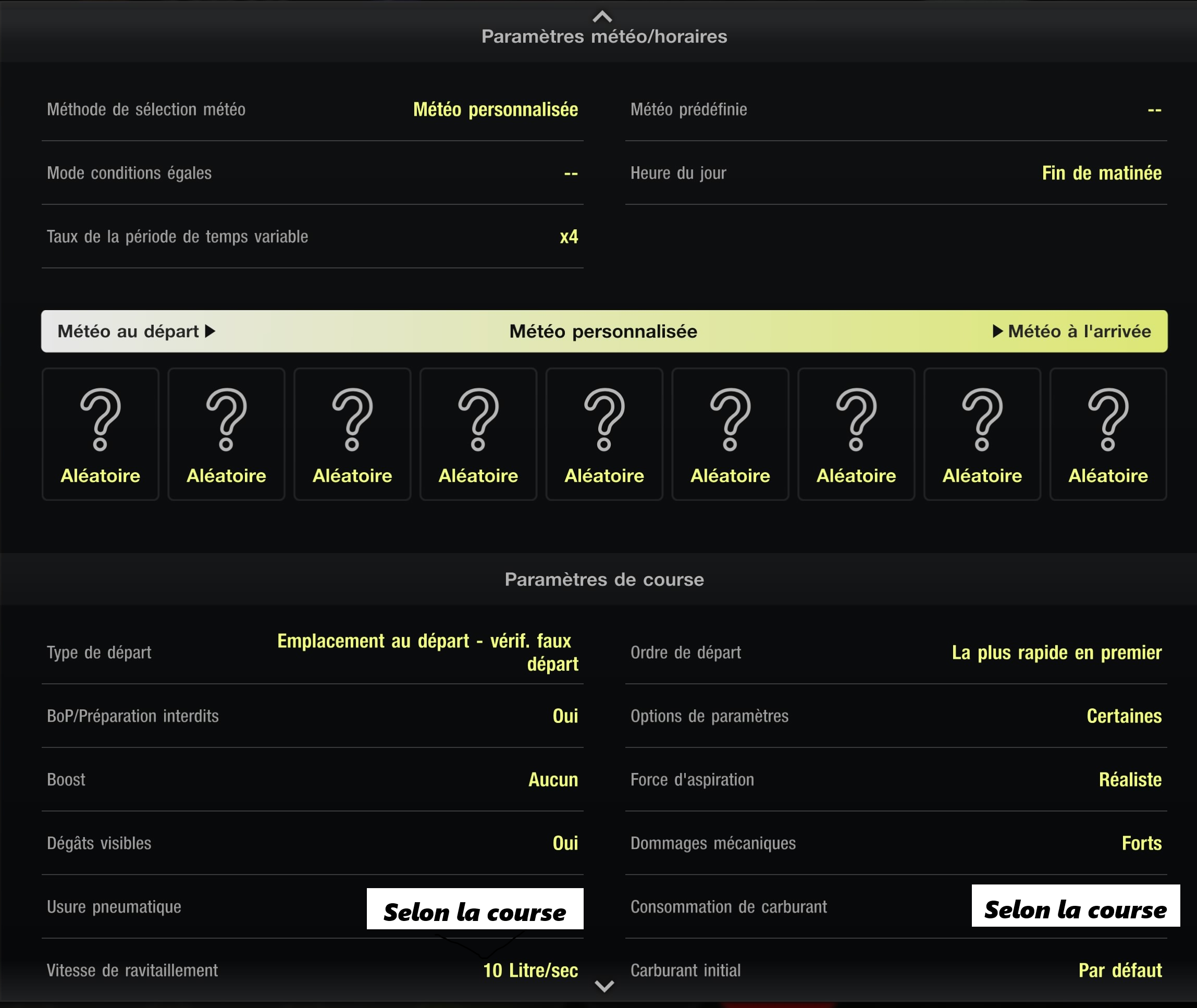This screenshot has width=1197, height=1008.
Task: Toggle Dégâts visibles Oui setting
Action: click(564, 843)
